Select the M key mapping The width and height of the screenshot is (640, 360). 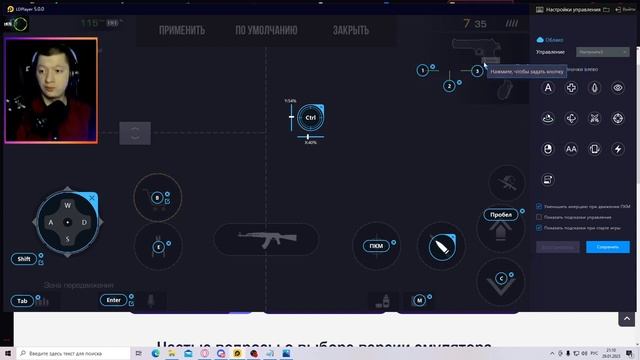pos(419,300)
